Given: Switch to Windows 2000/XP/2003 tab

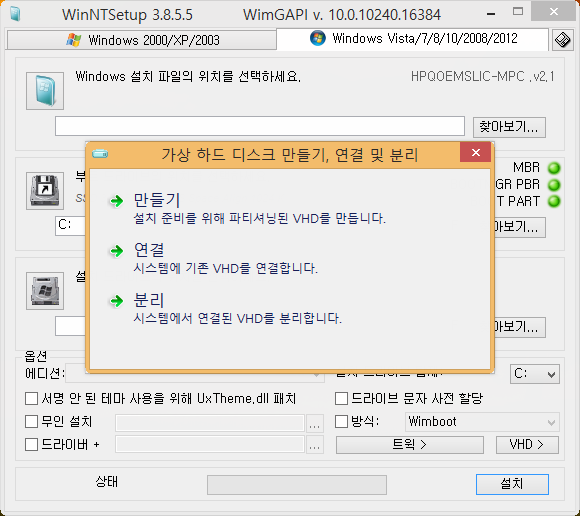Looking at the screenshot, I should point(142,40).
